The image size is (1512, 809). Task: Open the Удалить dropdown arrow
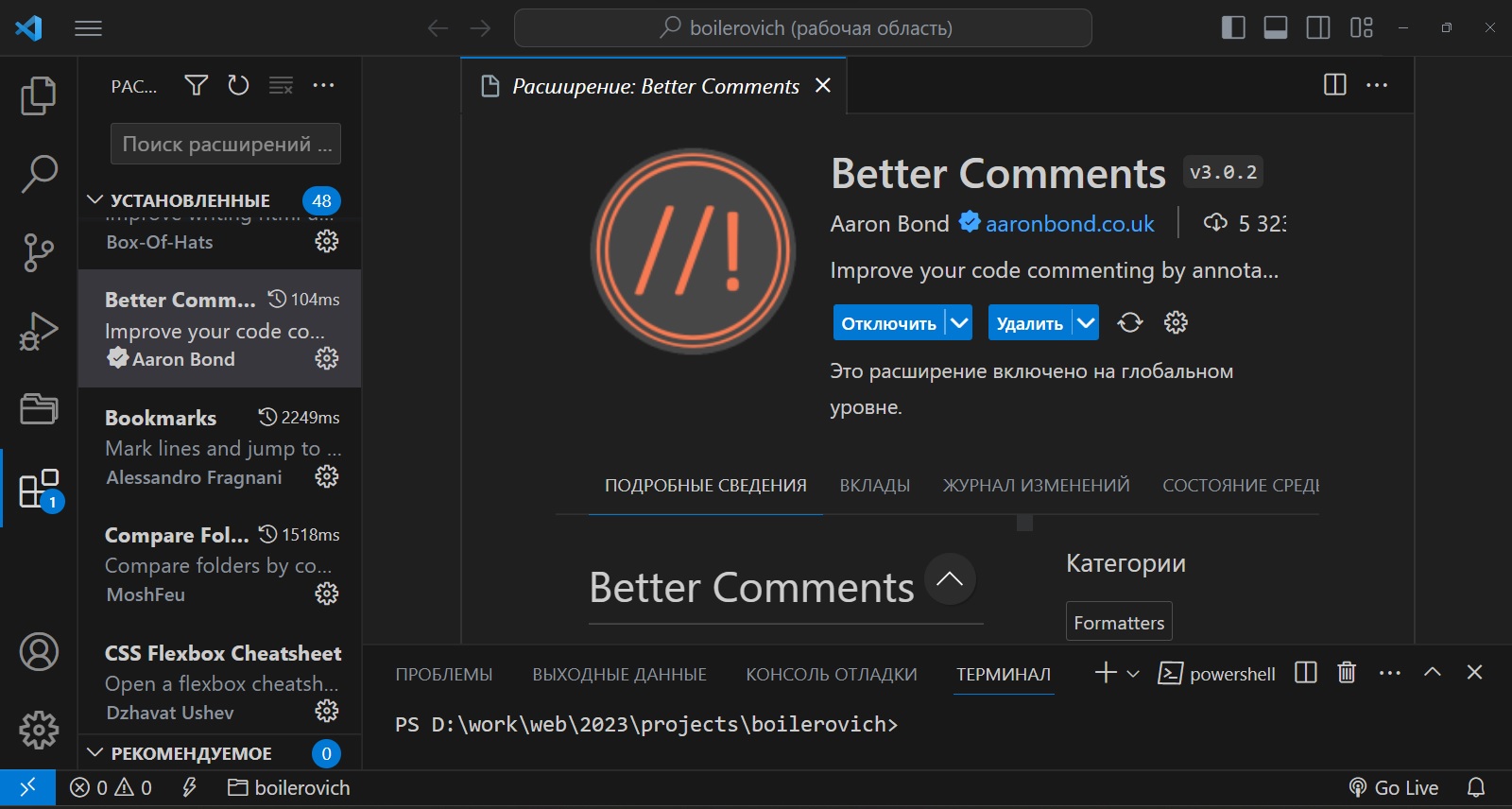click(x=1086, y=323)
